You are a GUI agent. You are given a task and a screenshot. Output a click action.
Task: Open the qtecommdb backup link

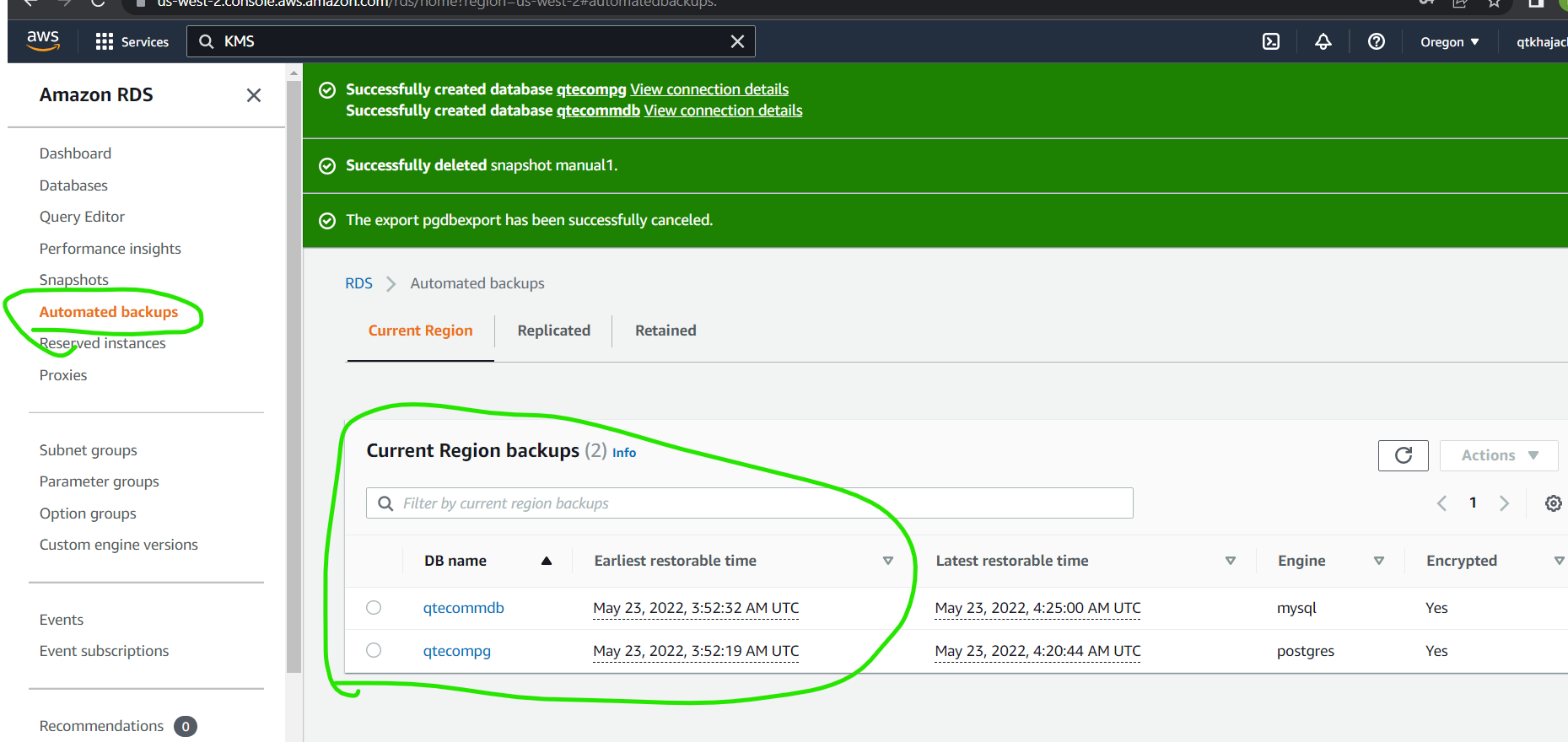tap(464, 608)
